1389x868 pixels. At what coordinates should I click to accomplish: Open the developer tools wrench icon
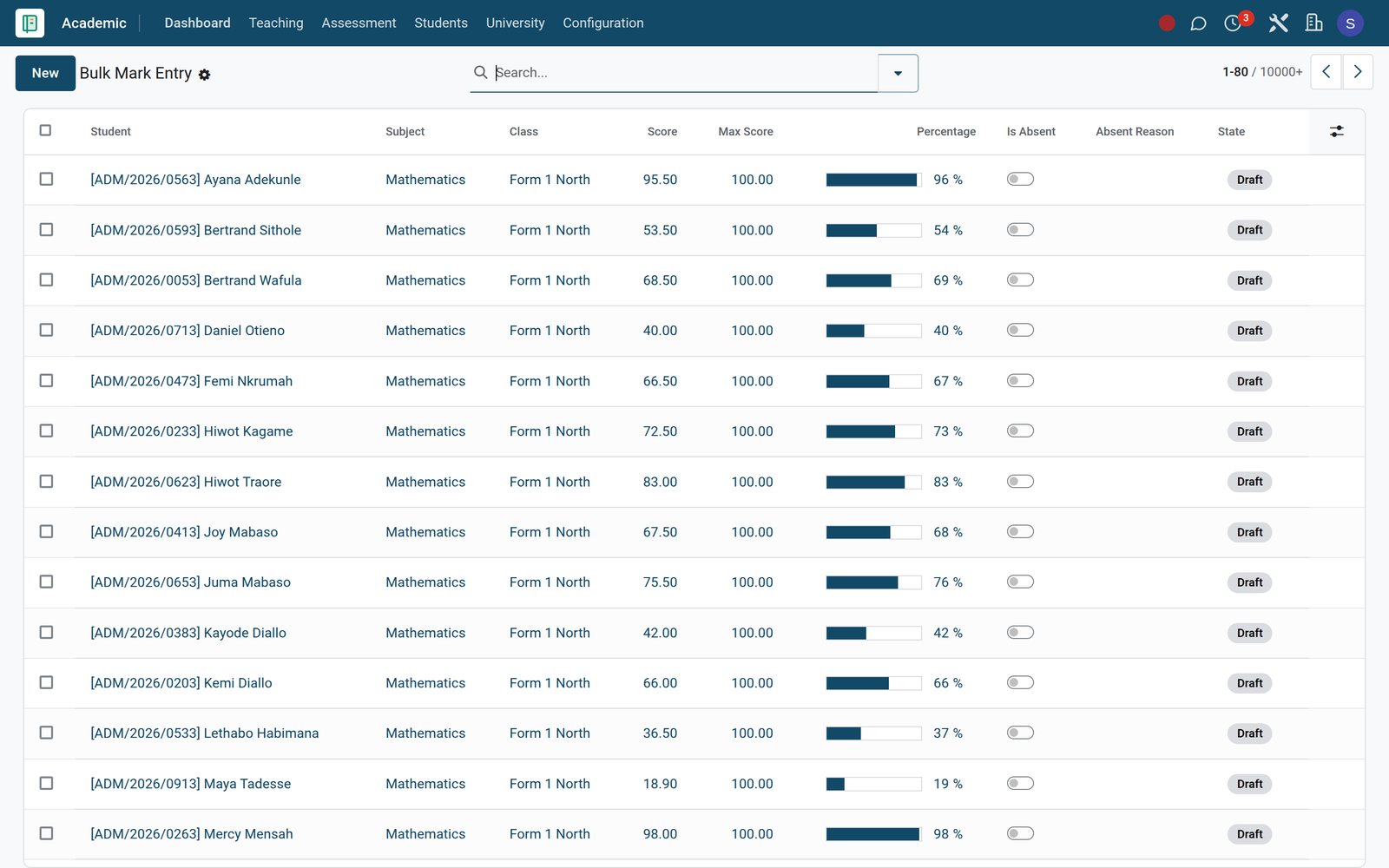coord(1278,23)
